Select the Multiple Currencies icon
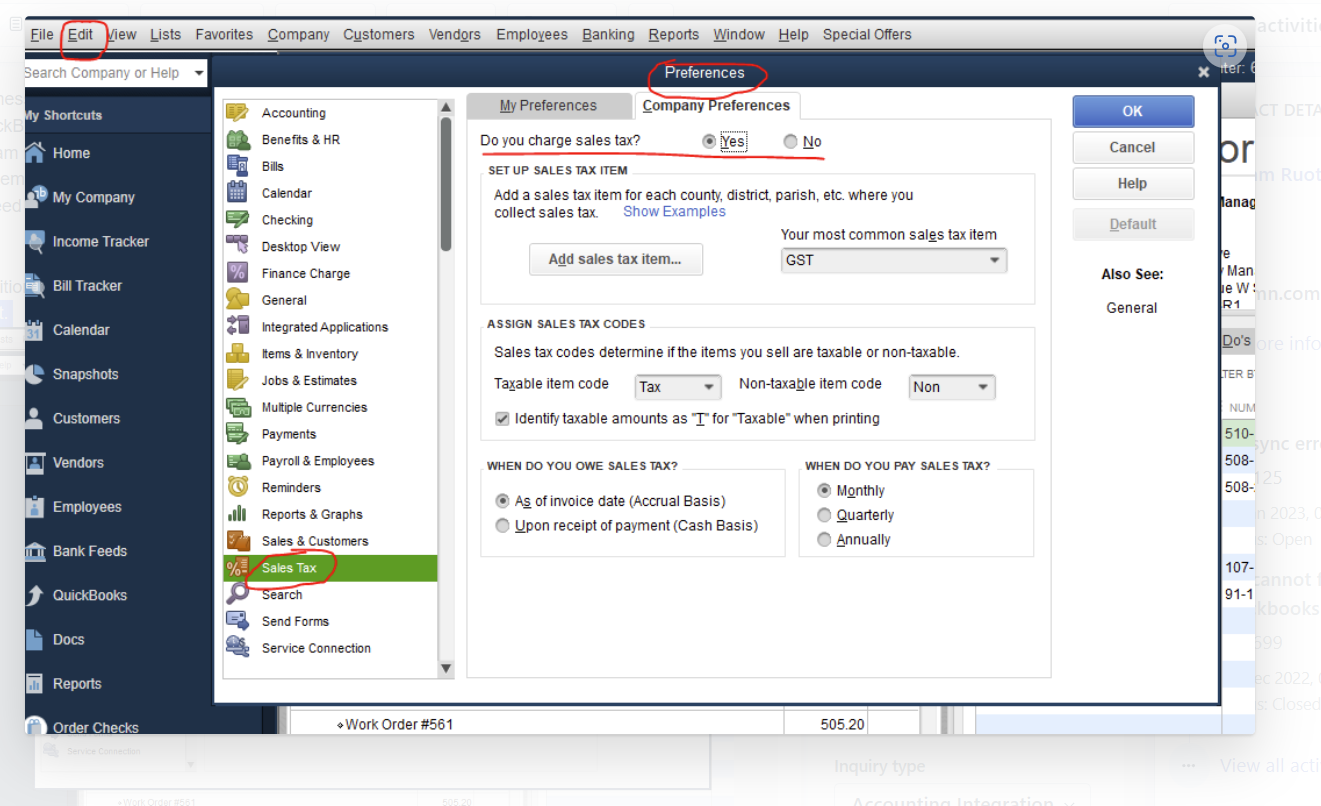 (237, 407)
